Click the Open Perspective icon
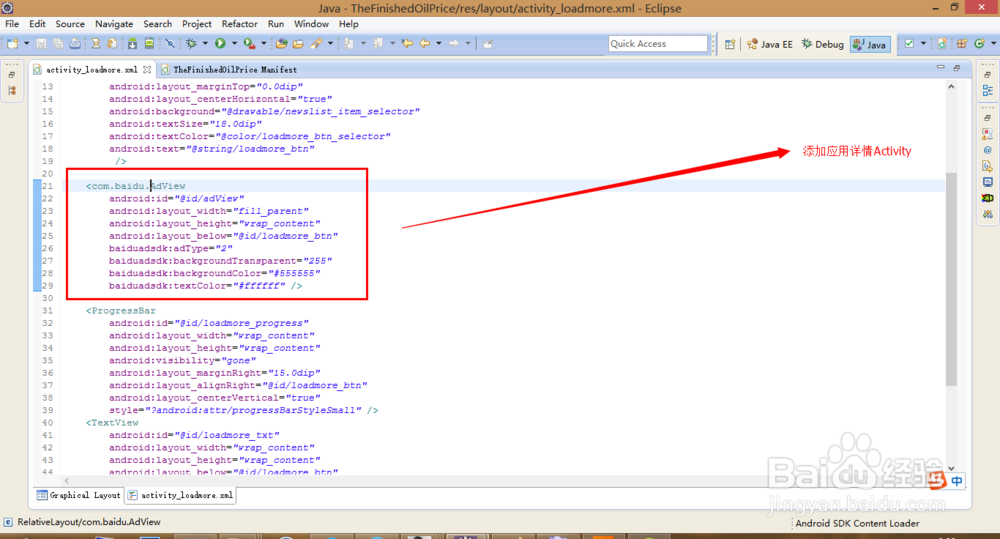 pos(730,44)
